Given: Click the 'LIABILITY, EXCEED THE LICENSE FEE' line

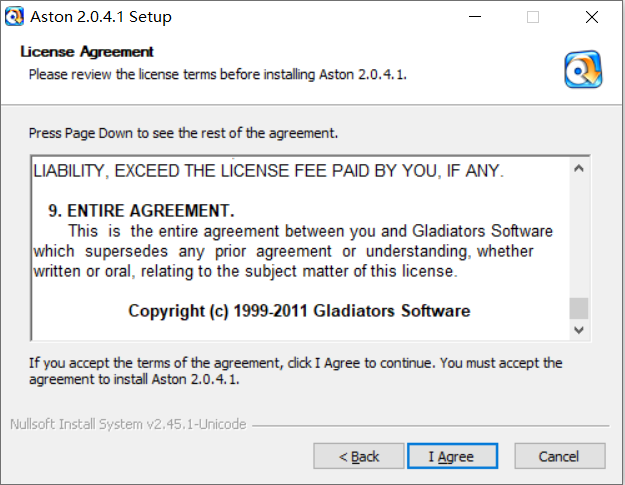Looking at the screenshot, I should point(268,171).
